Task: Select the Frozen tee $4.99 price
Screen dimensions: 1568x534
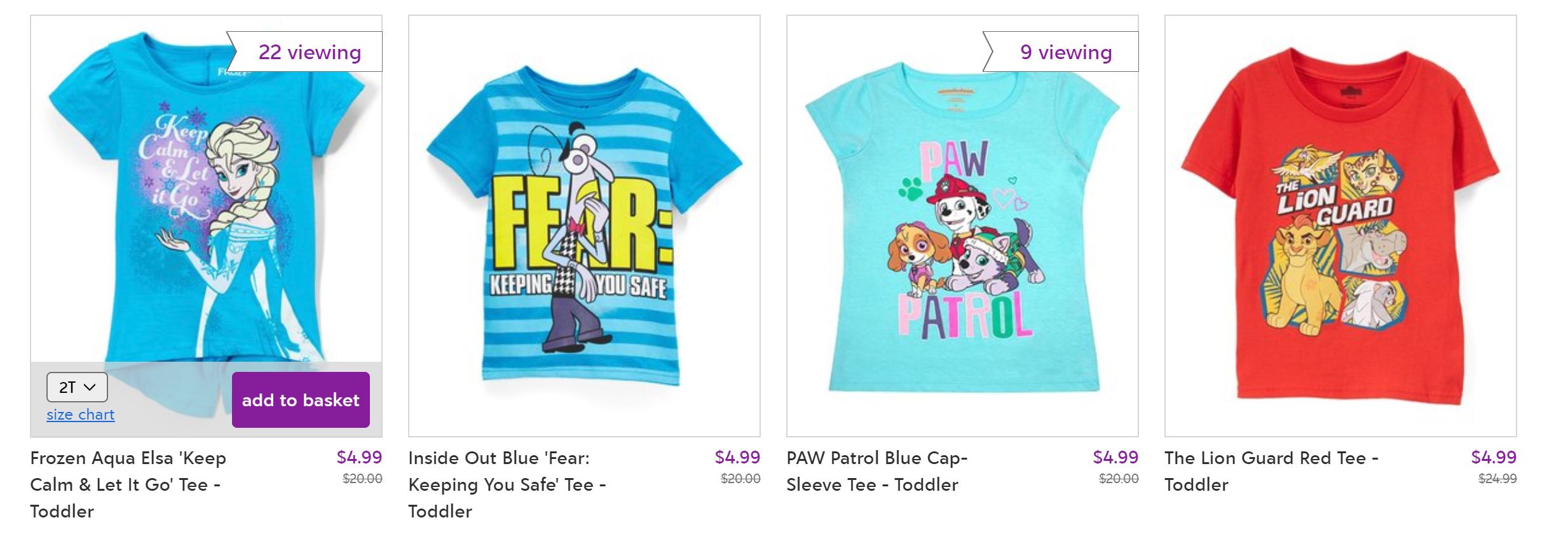Action: [x=359, y=457]
